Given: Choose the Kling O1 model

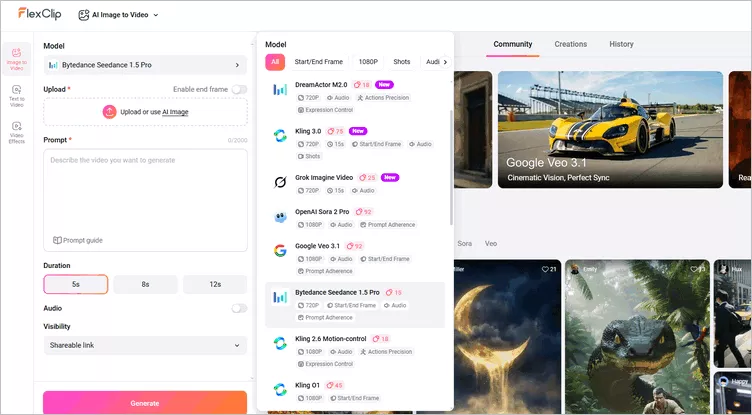Looking at the screenshot, I should click(x=355, y=391).
